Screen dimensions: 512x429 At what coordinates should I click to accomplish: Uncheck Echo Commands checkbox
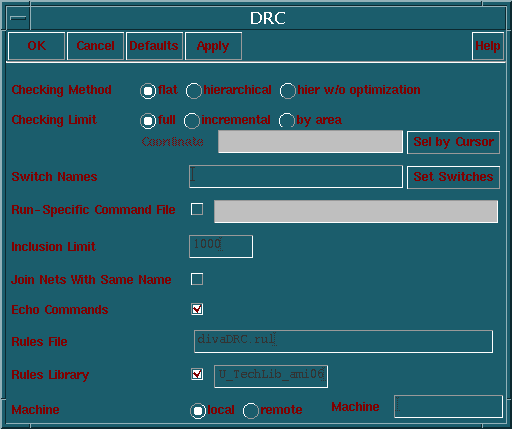(197, 309)
